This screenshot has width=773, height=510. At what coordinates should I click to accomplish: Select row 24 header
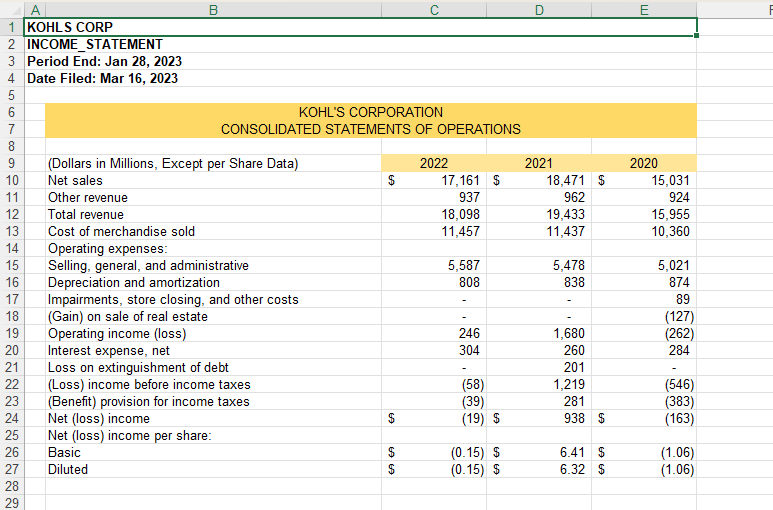(12, 418)
